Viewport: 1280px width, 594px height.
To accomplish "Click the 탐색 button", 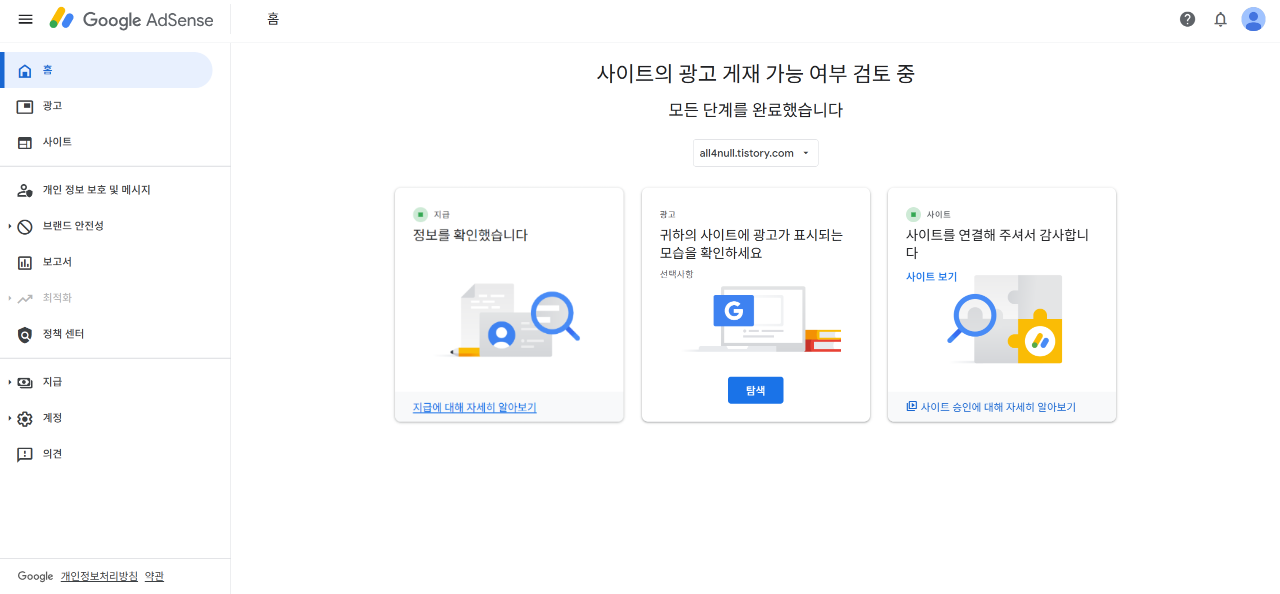I will point(755,390).
